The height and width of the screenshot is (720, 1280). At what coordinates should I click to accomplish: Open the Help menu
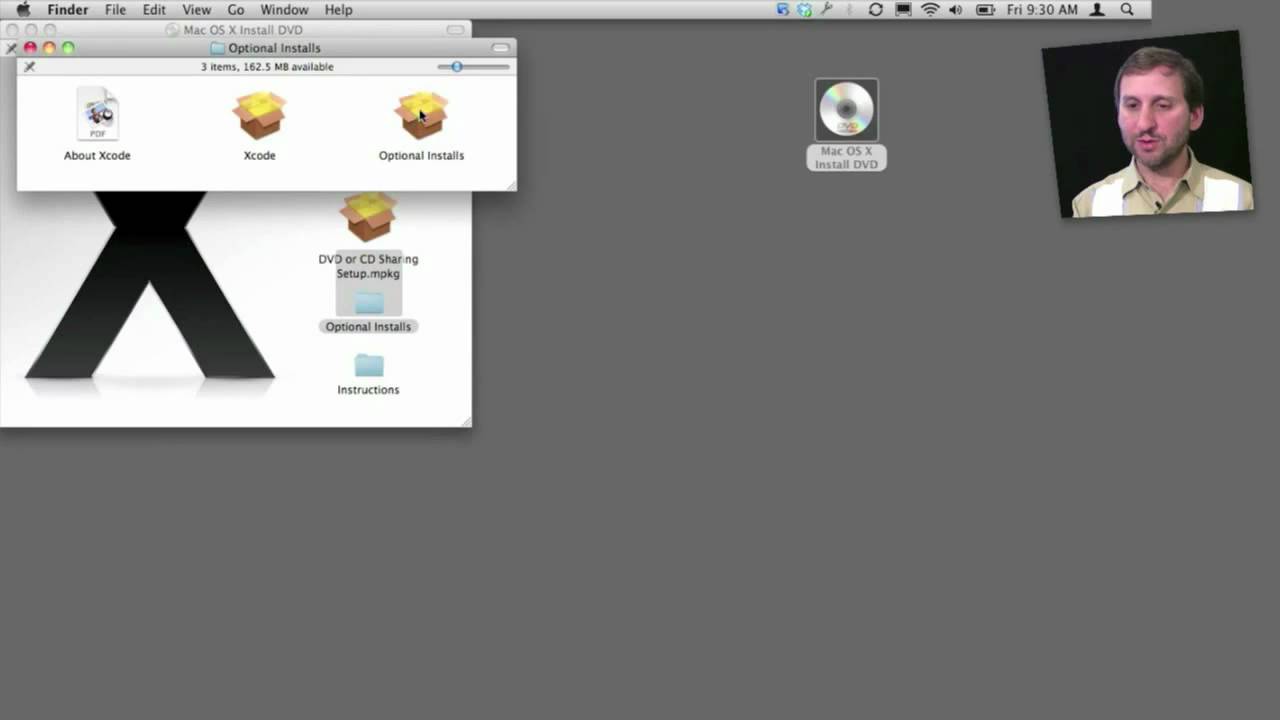[x=338, y=10]
